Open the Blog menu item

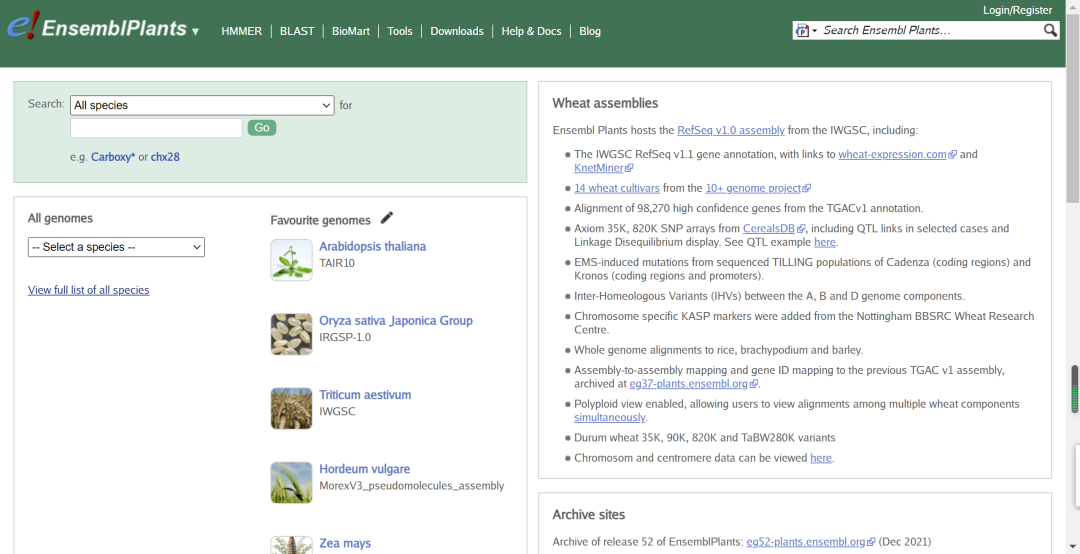point(590,31)
